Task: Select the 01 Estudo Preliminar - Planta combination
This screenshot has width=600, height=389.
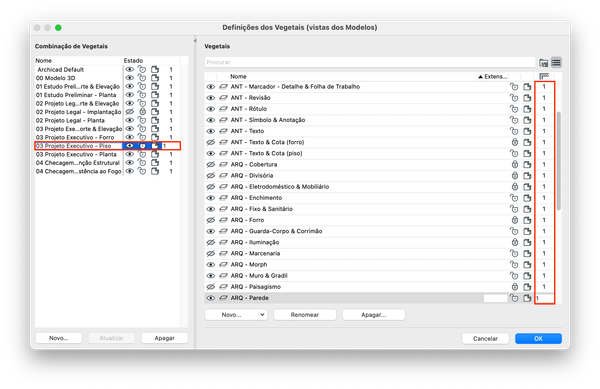Action: (76, 95)
